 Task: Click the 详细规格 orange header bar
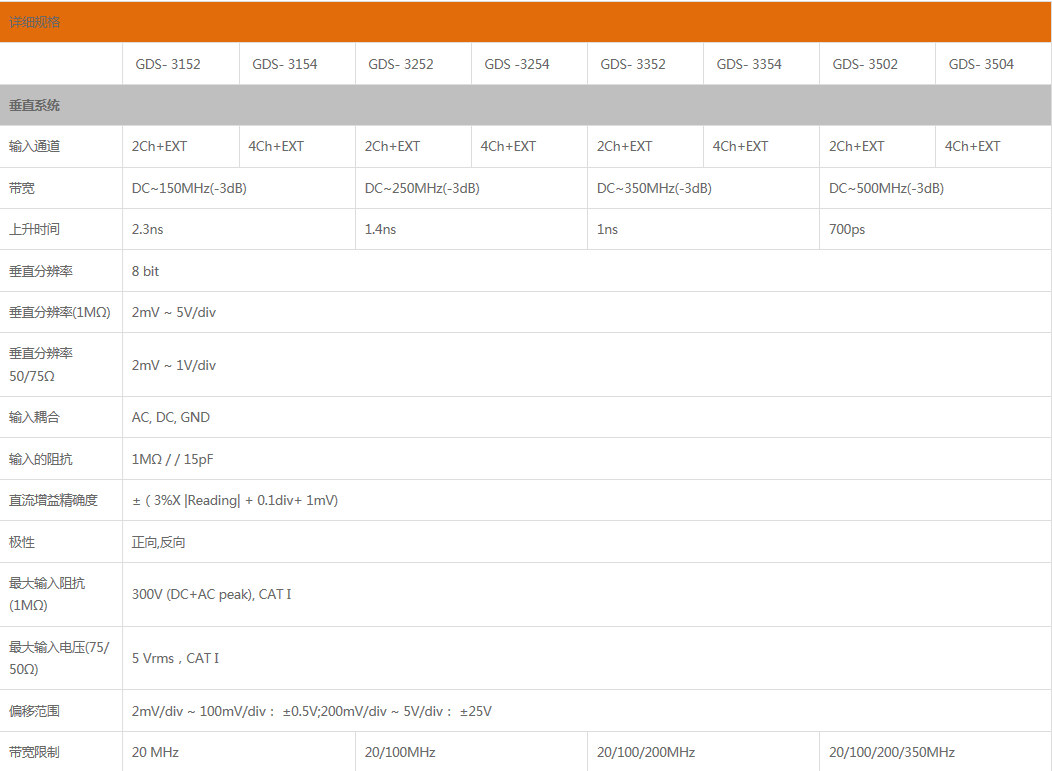[525, 22]
